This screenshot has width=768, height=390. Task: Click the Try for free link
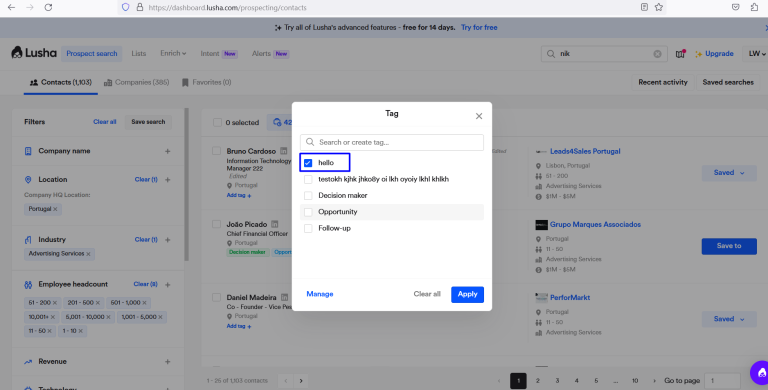click(479, 27)
